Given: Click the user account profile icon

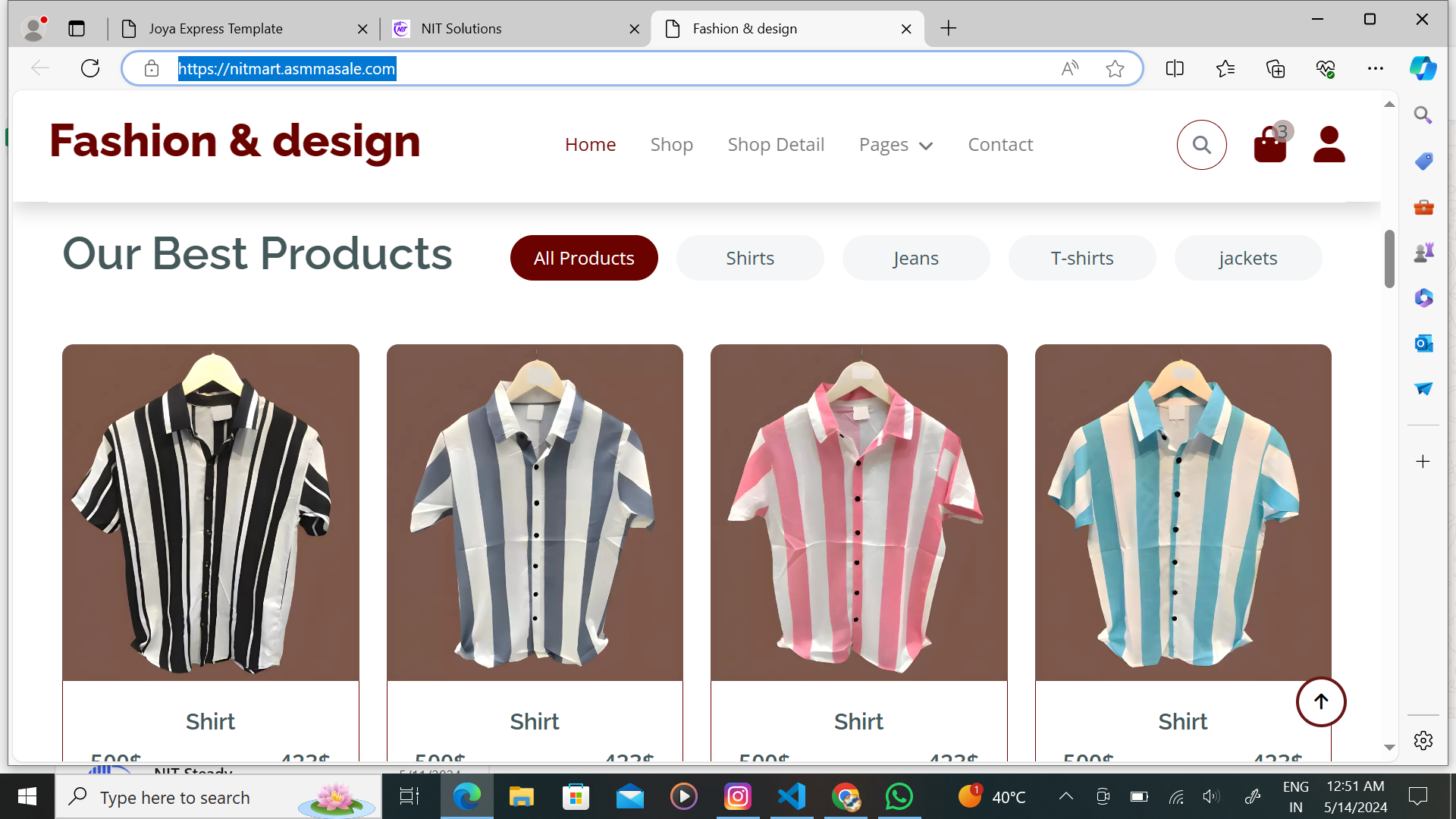Looking at the screenshot, I should [1329, 144].
